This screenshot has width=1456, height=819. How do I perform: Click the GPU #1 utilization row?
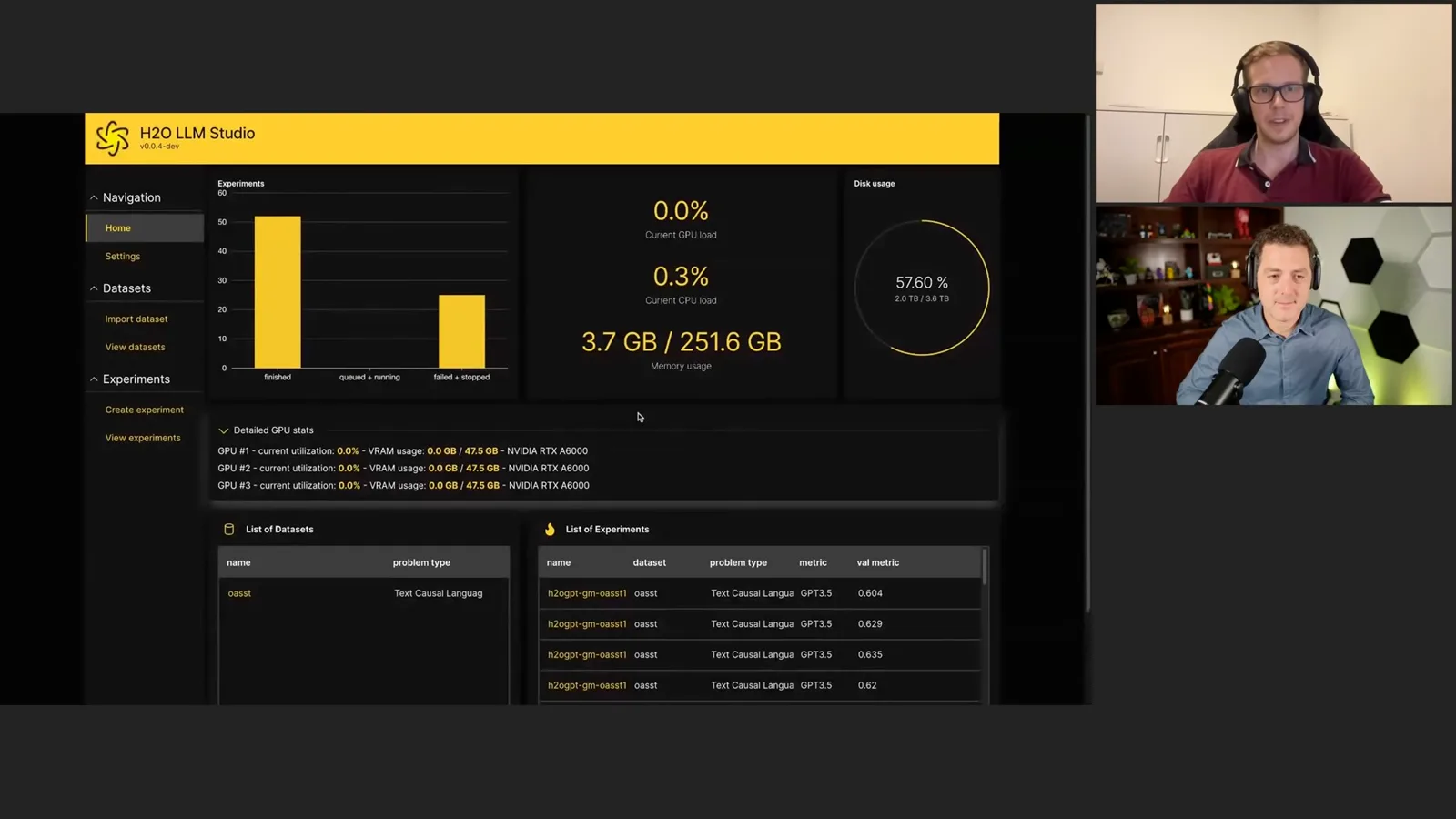[402, 451]
